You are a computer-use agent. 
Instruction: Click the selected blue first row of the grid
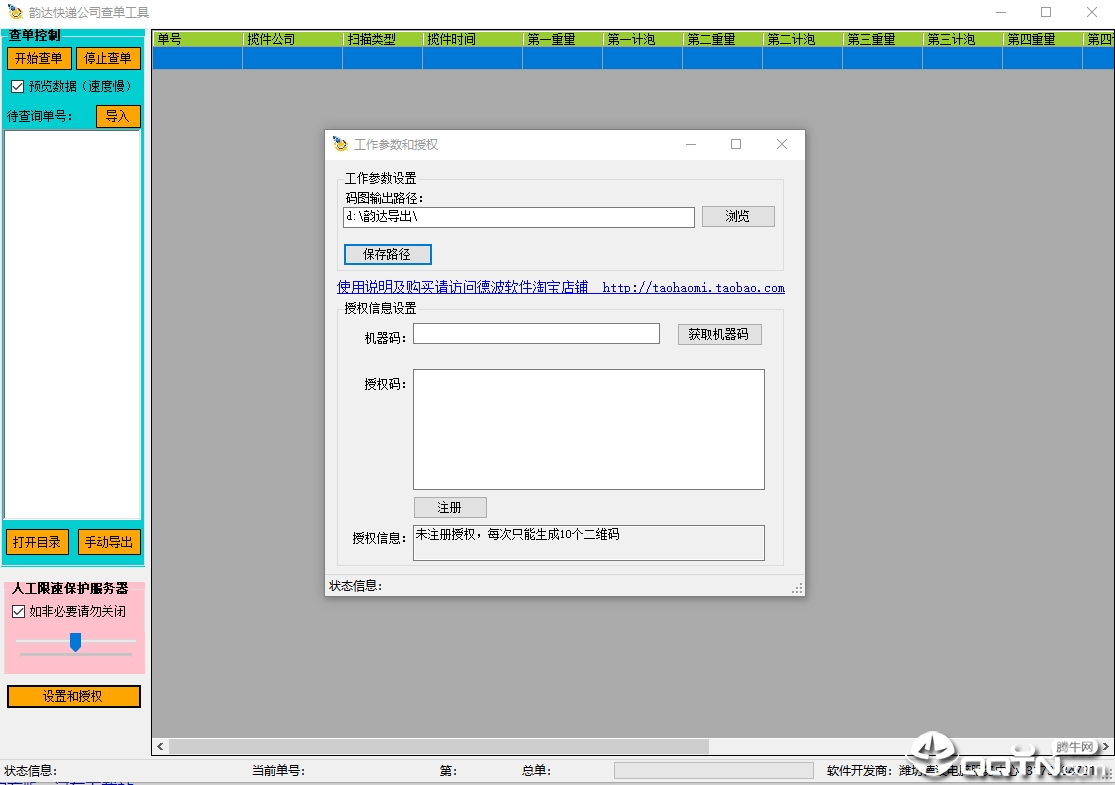pyautogui.click(x=634, y=58)
